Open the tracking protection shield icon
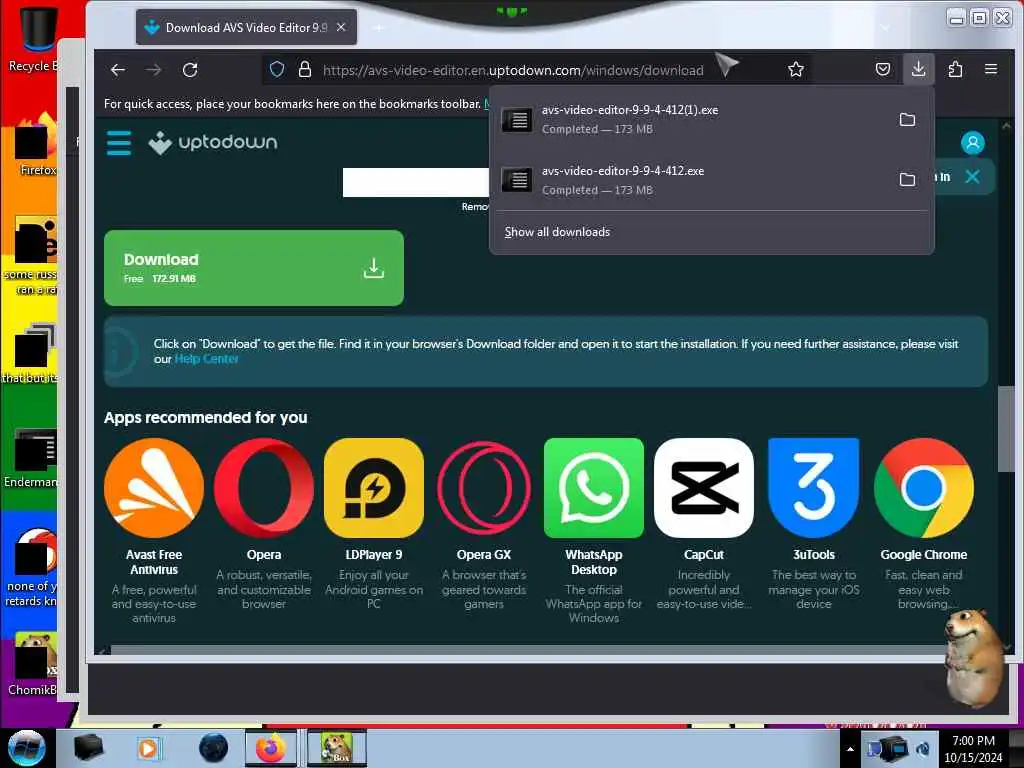1024x768 pixels. [x=277, y=69]
